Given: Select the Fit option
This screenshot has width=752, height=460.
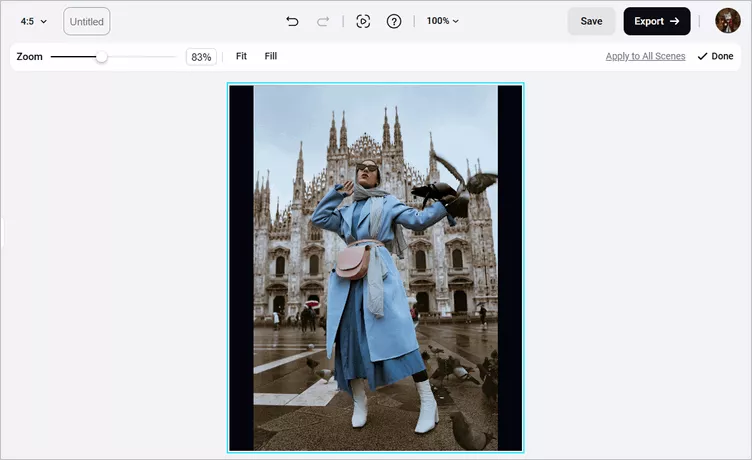Looking at the screenshot, I should (241, 56).
